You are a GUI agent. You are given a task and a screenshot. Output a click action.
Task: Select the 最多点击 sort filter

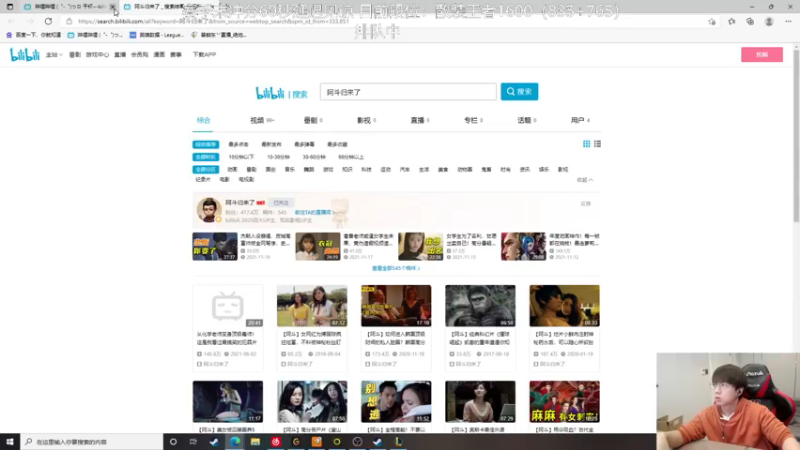[238, 144]
